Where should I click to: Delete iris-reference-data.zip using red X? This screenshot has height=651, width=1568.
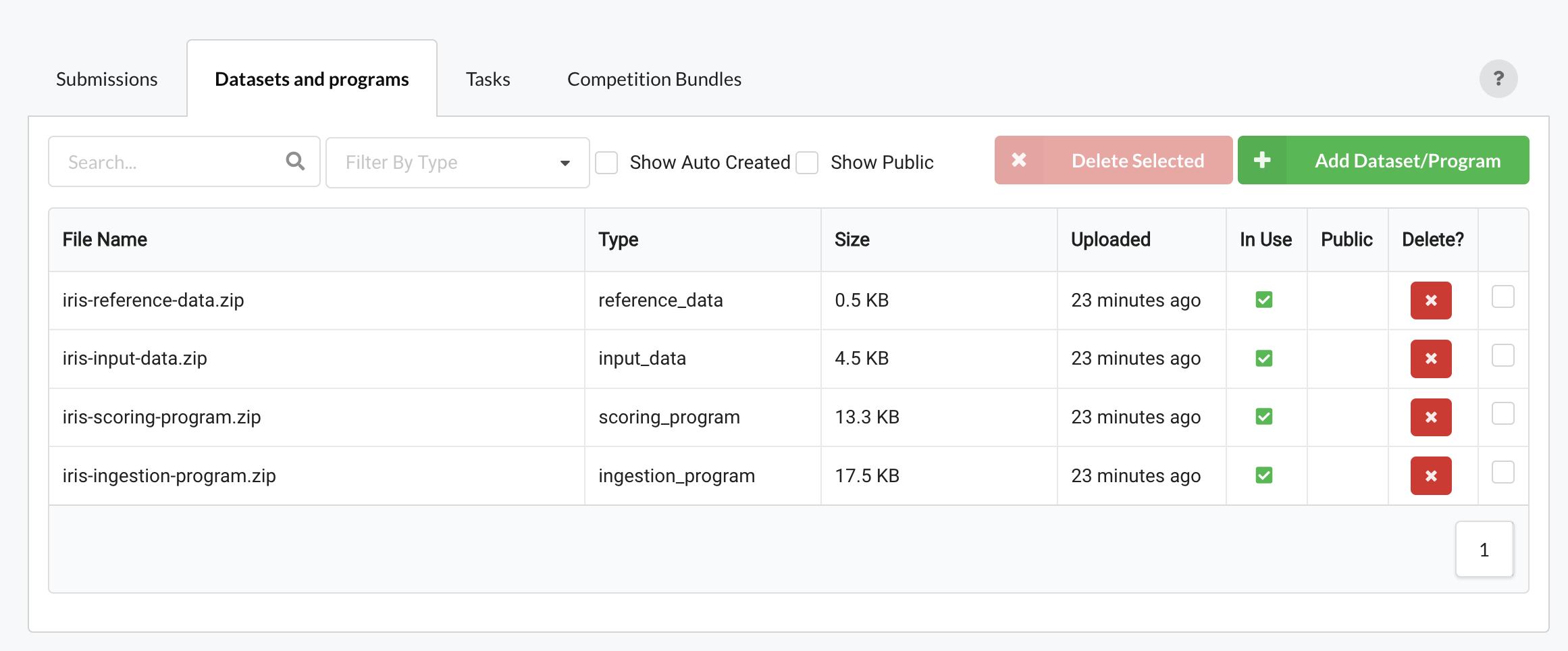tap(1430, 301)
